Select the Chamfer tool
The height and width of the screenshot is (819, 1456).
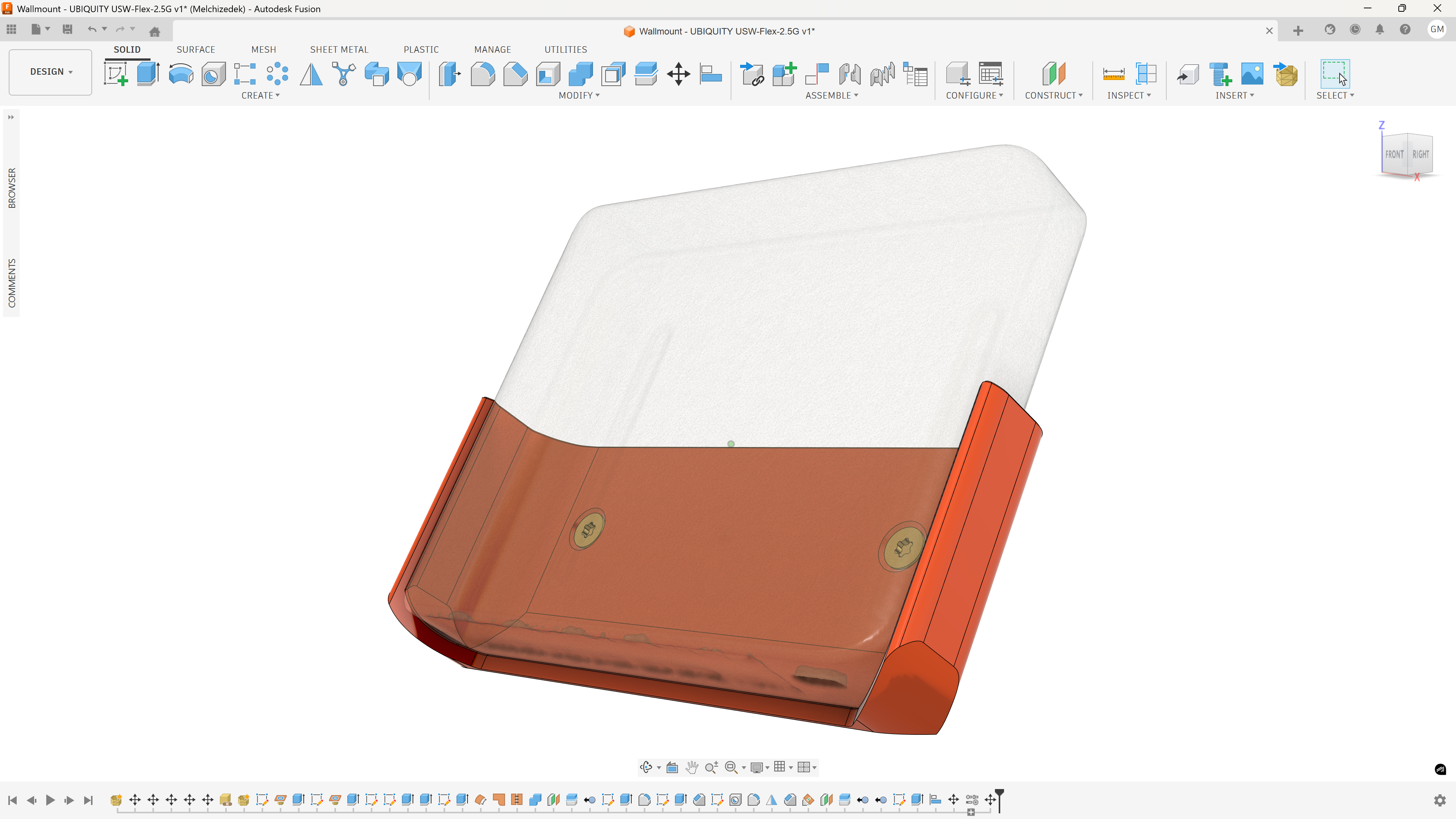click(x=515, y=74)
